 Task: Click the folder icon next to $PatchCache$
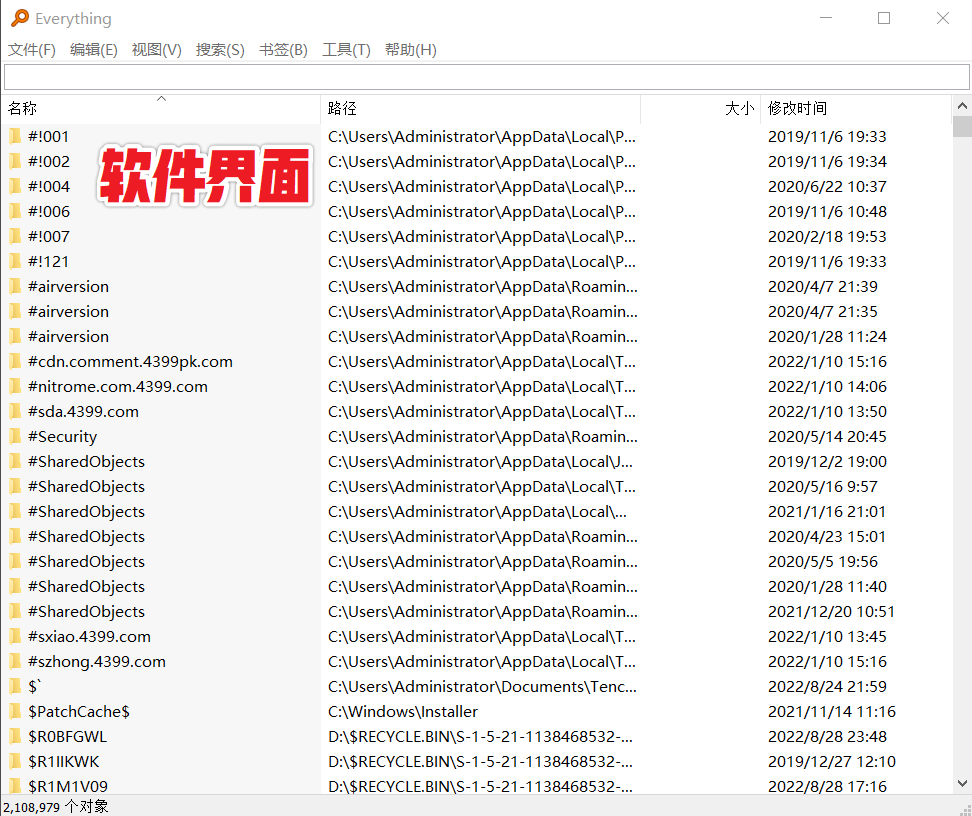click(17, 711)
